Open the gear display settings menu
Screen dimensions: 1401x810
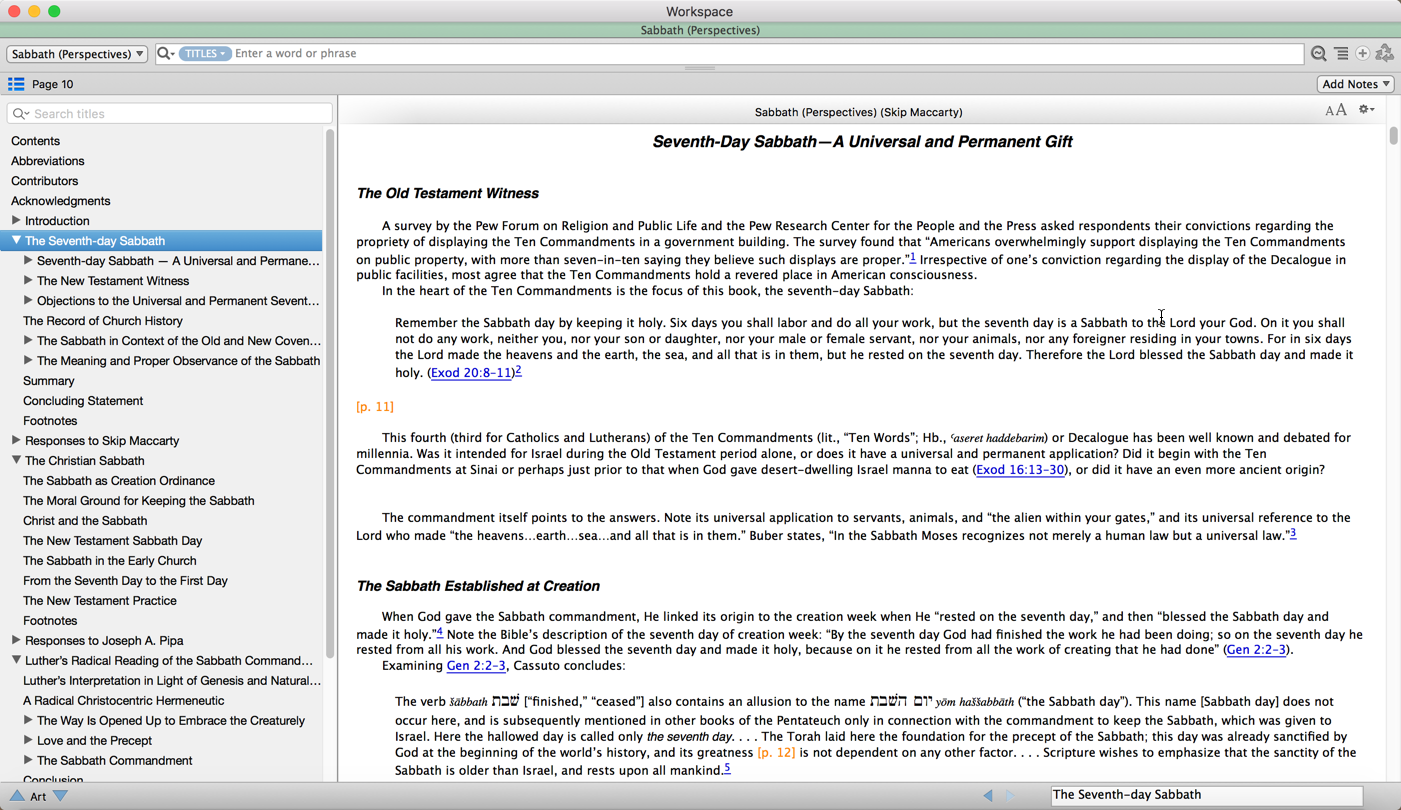click(1366, 110)
